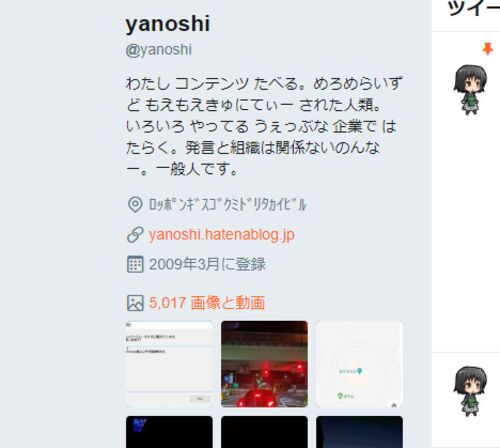Select the ツイート tab at top right
Image resolution: width=500 pixels, height=448 pixels.
pos(473,8)
